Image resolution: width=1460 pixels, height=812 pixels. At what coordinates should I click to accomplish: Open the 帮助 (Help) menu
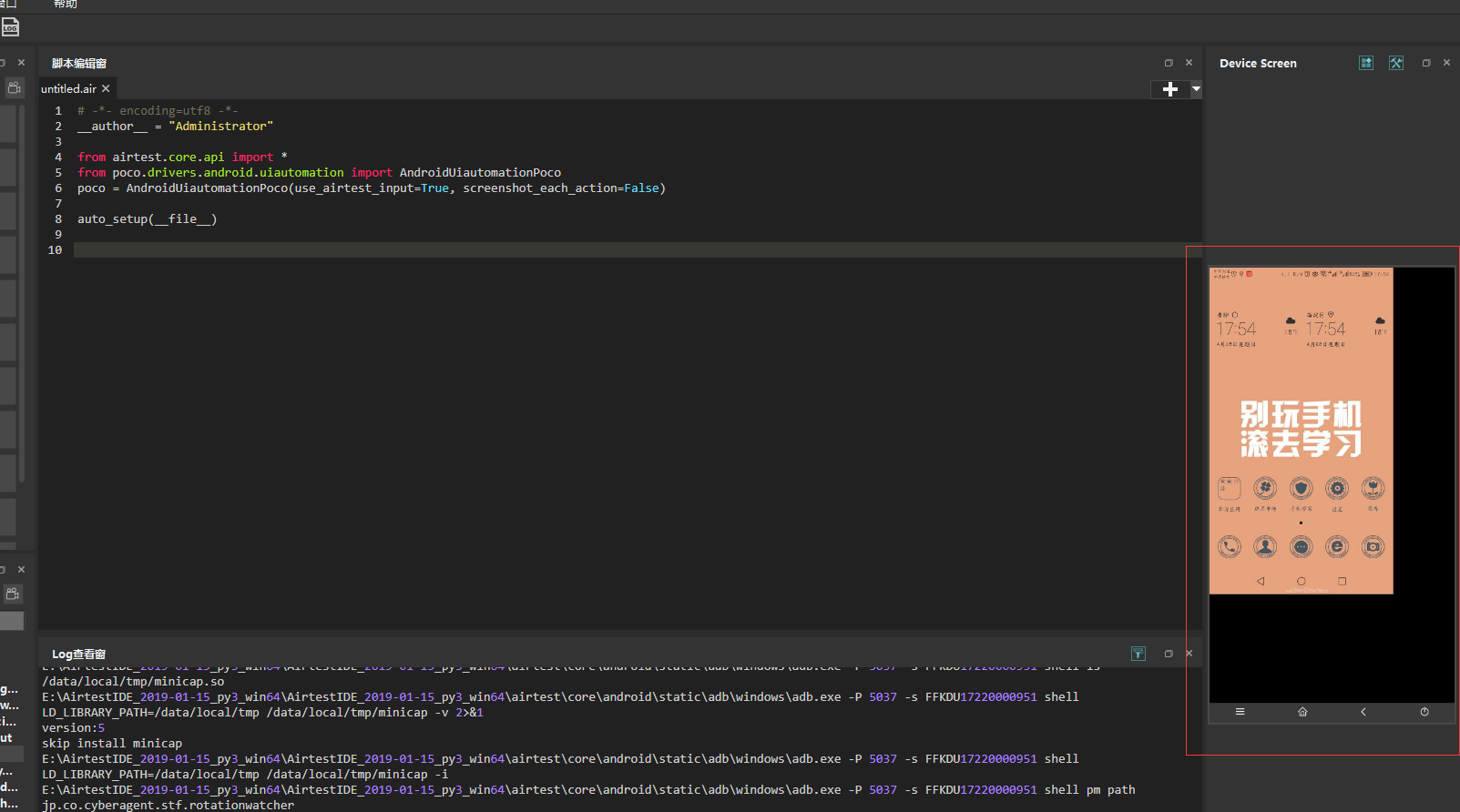[66, 5]
